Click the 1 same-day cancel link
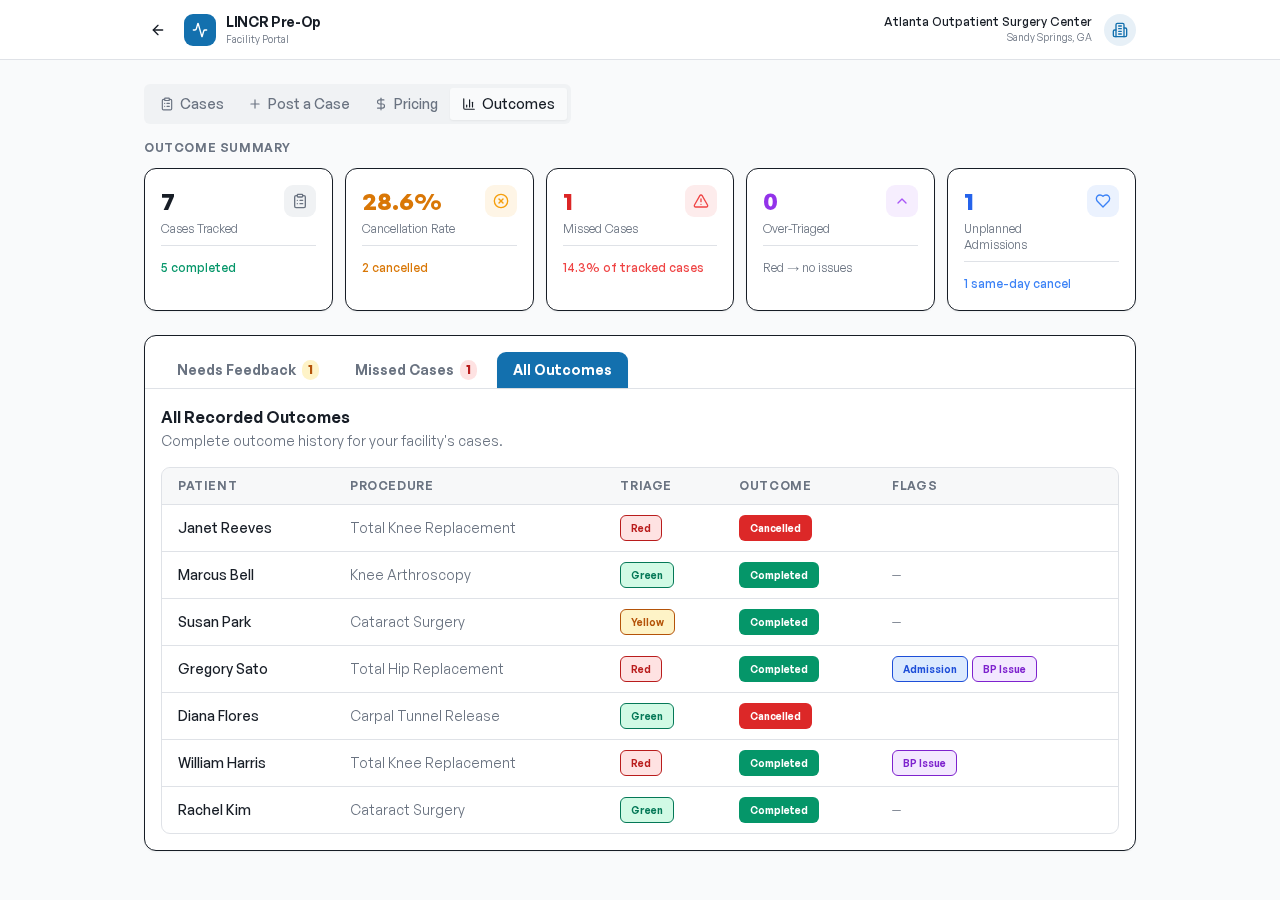 pos(1017,284)
